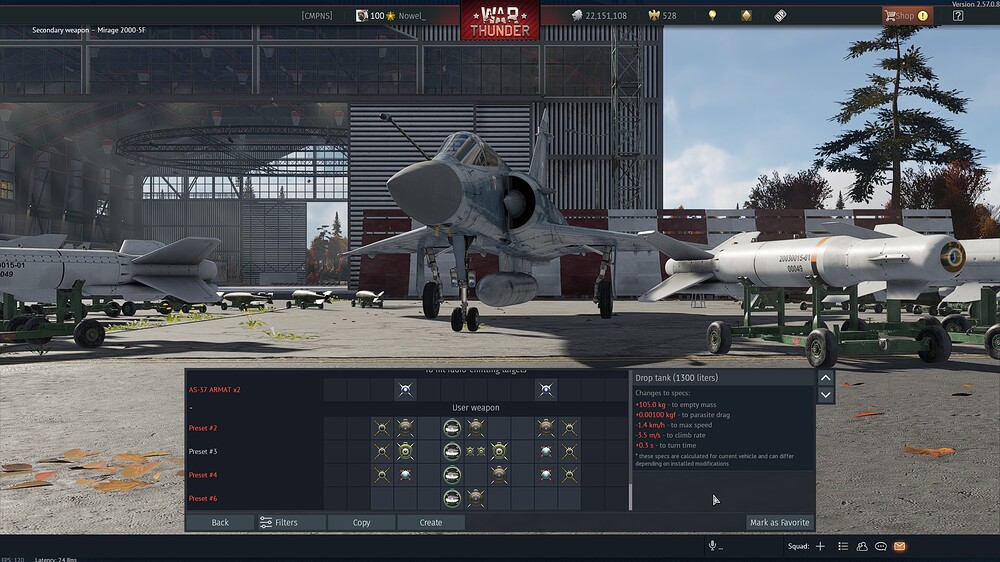Open the help question mark icon
Viewport: 1000px width, 562px height.
958,15
